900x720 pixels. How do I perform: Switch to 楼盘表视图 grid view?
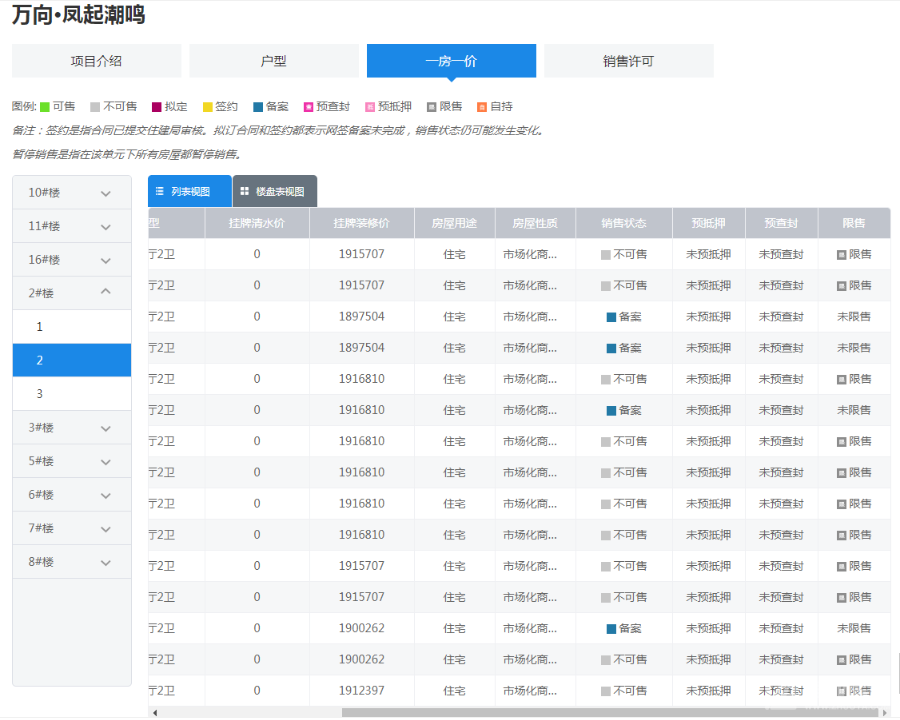click(x=275, y=191)
